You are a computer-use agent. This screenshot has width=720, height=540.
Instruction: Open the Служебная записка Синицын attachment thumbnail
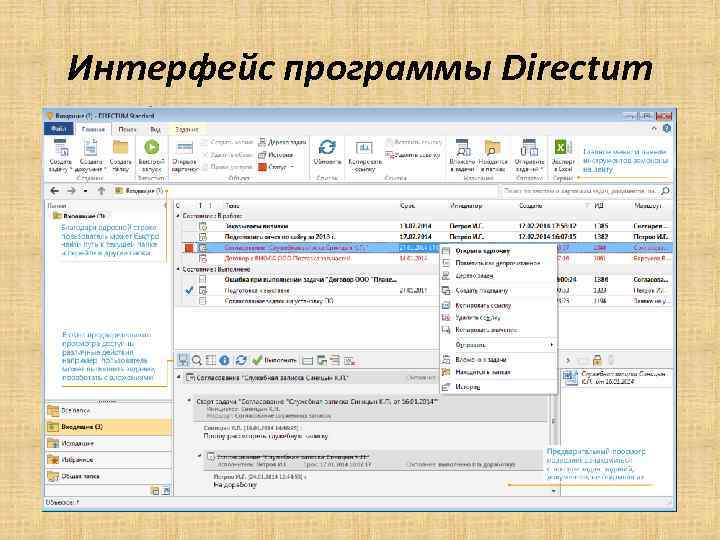click(571, 377)
